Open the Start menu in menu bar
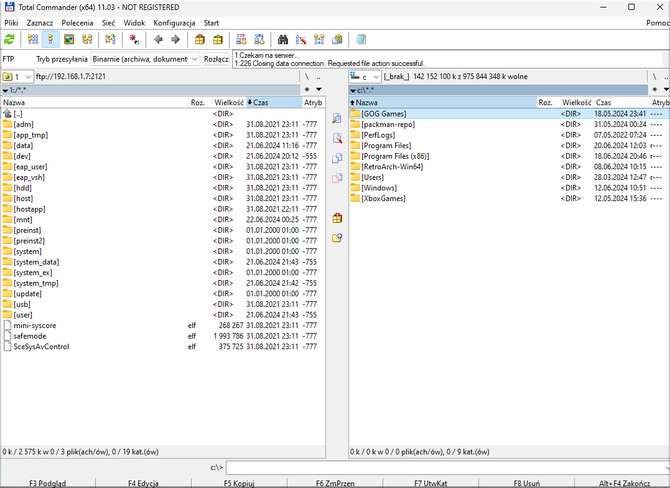 click(211, 23)
